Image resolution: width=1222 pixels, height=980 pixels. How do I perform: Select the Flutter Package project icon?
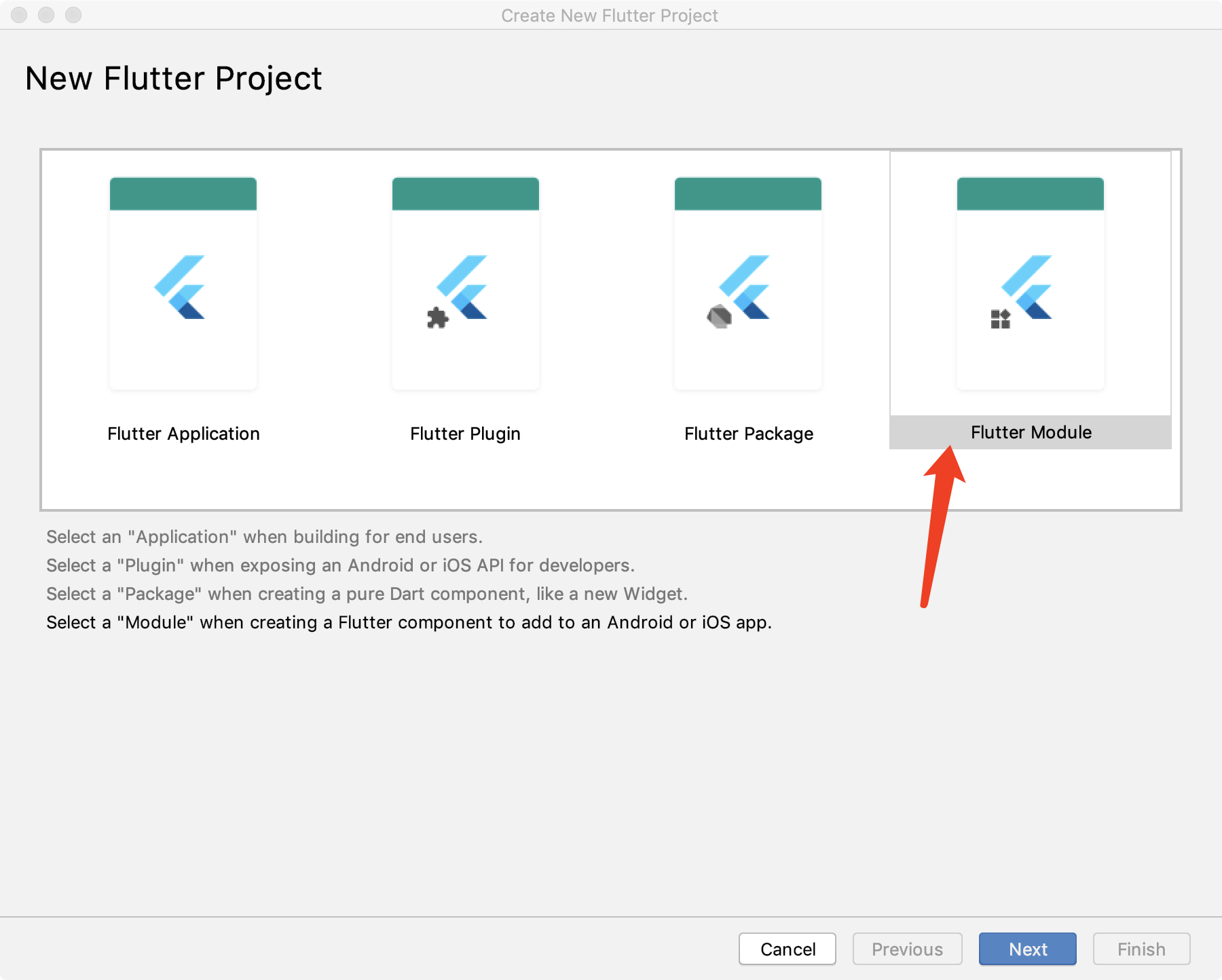pyautogui.click(x=748, y=284)
